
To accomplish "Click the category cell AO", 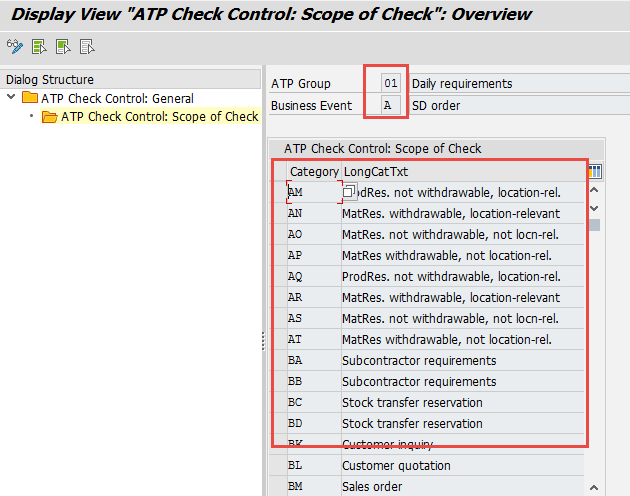I will [x=314, y=234].
